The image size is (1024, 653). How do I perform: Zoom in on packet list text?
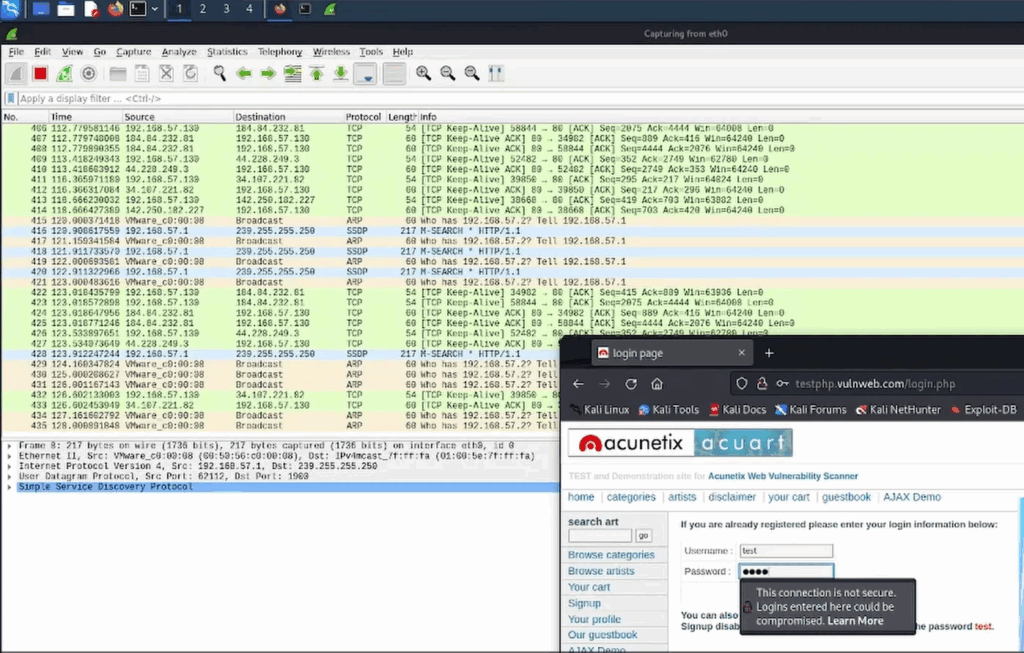point(423,73)
